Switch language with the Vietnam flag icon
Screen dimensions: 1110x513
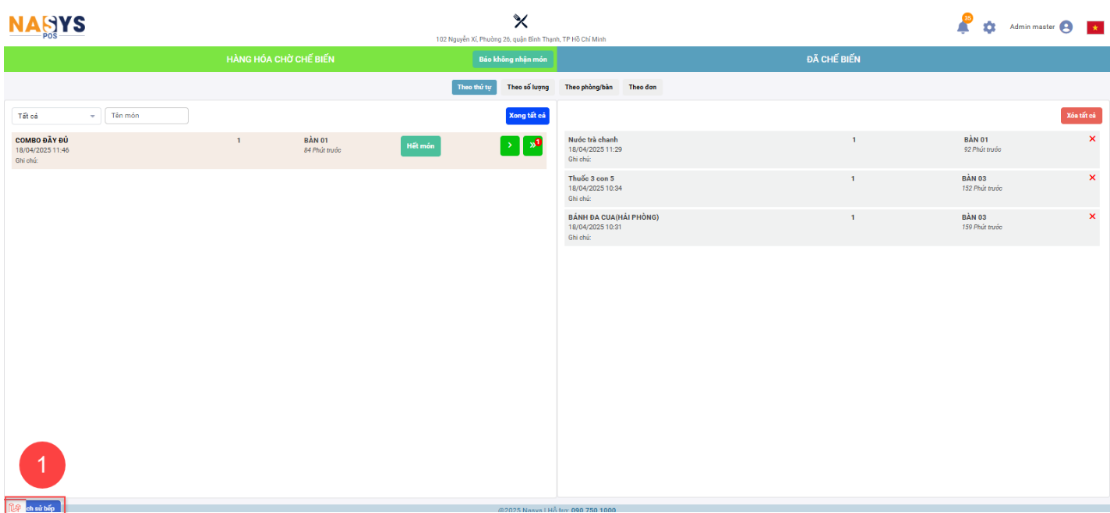point(1094,28)
